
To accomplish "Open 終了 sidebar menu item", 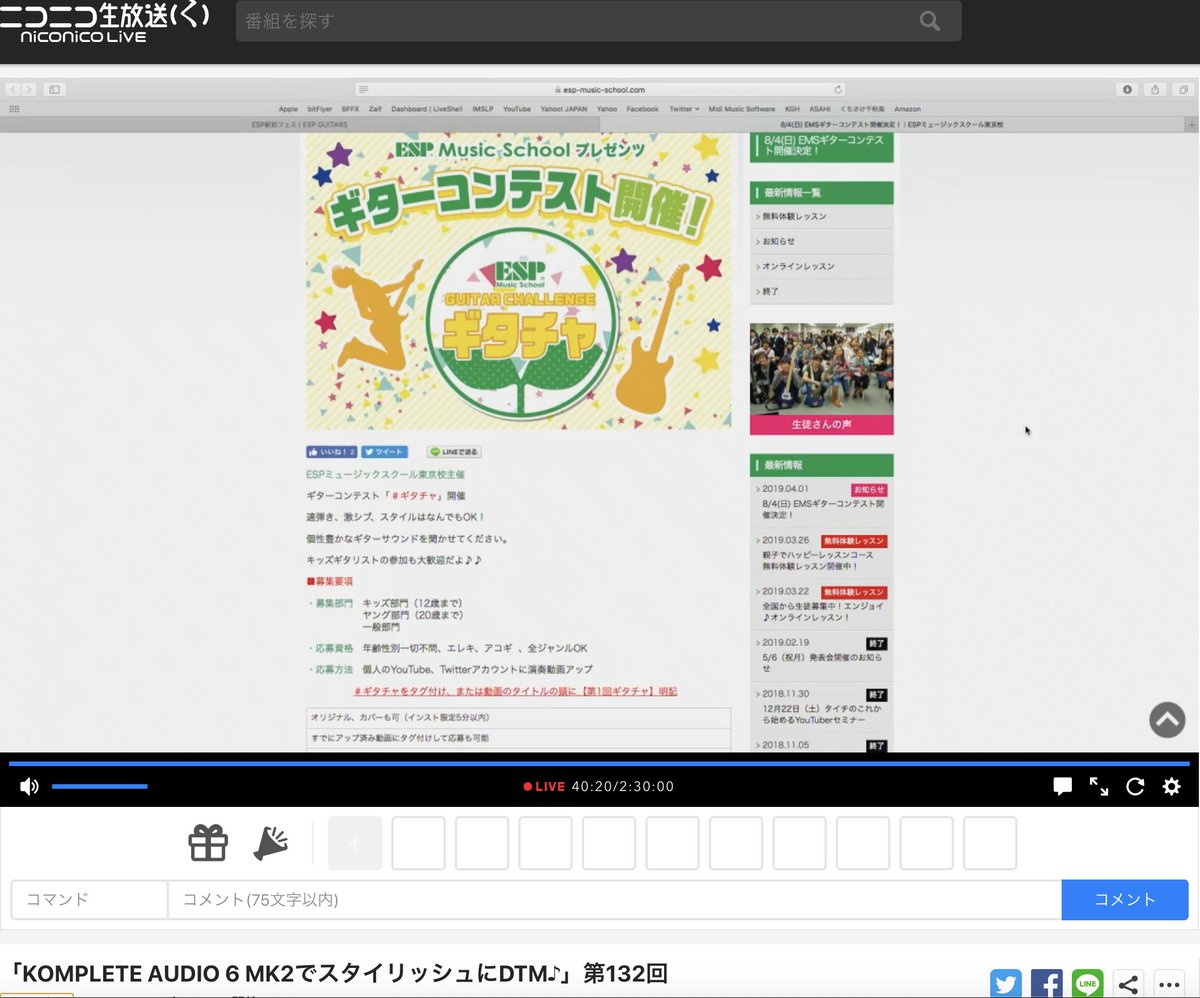I will coord(821,291).
